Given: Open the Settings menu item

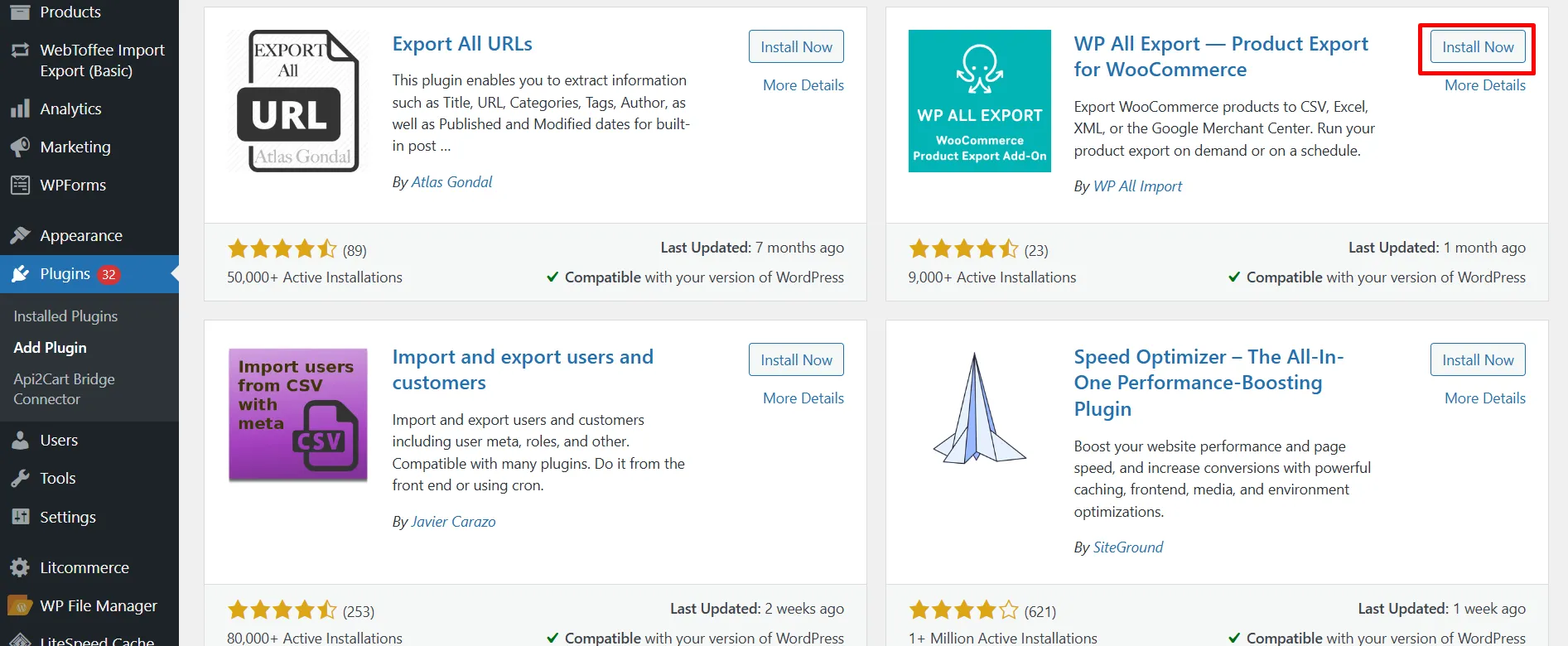Looking at the screenshot, I should click(x=68, y=518).
